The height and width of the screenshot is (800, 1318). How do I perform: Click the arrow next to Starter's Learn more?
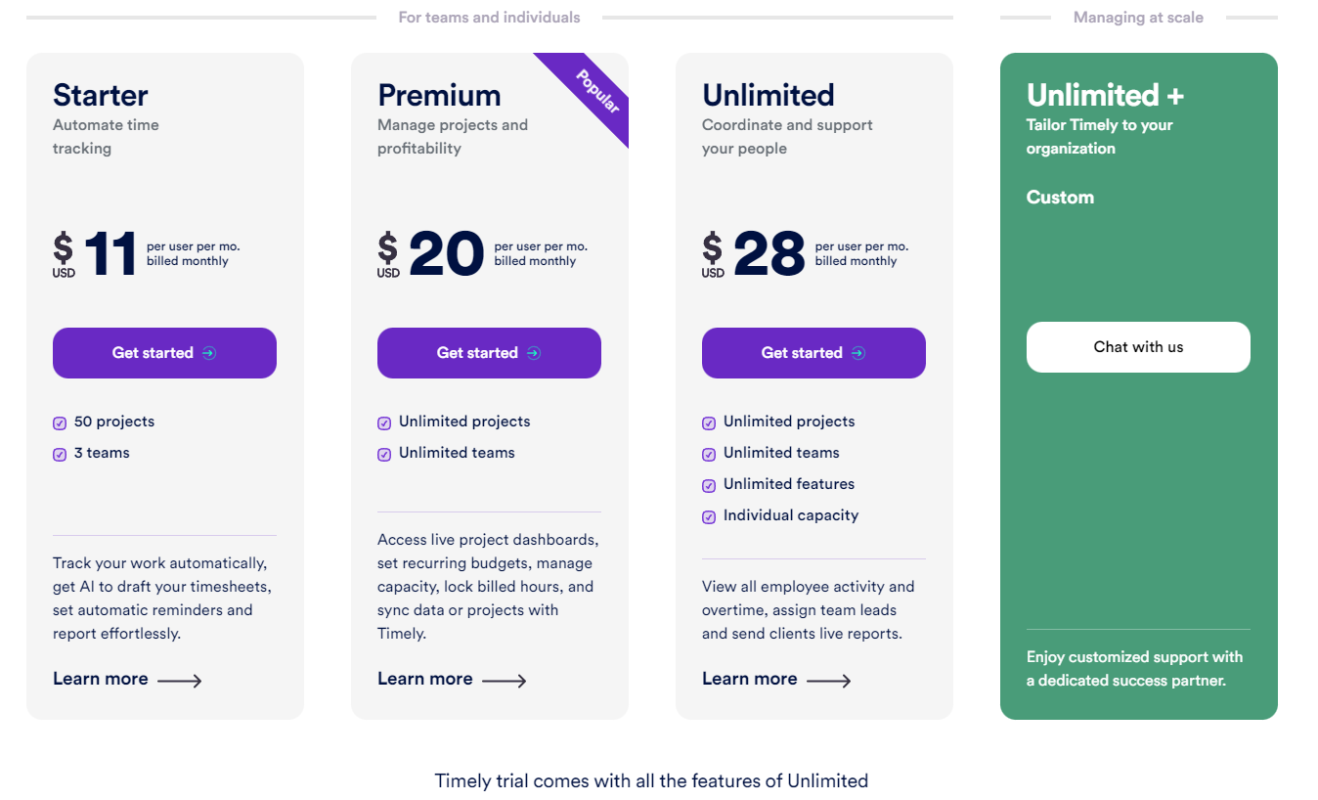point(180,681)
